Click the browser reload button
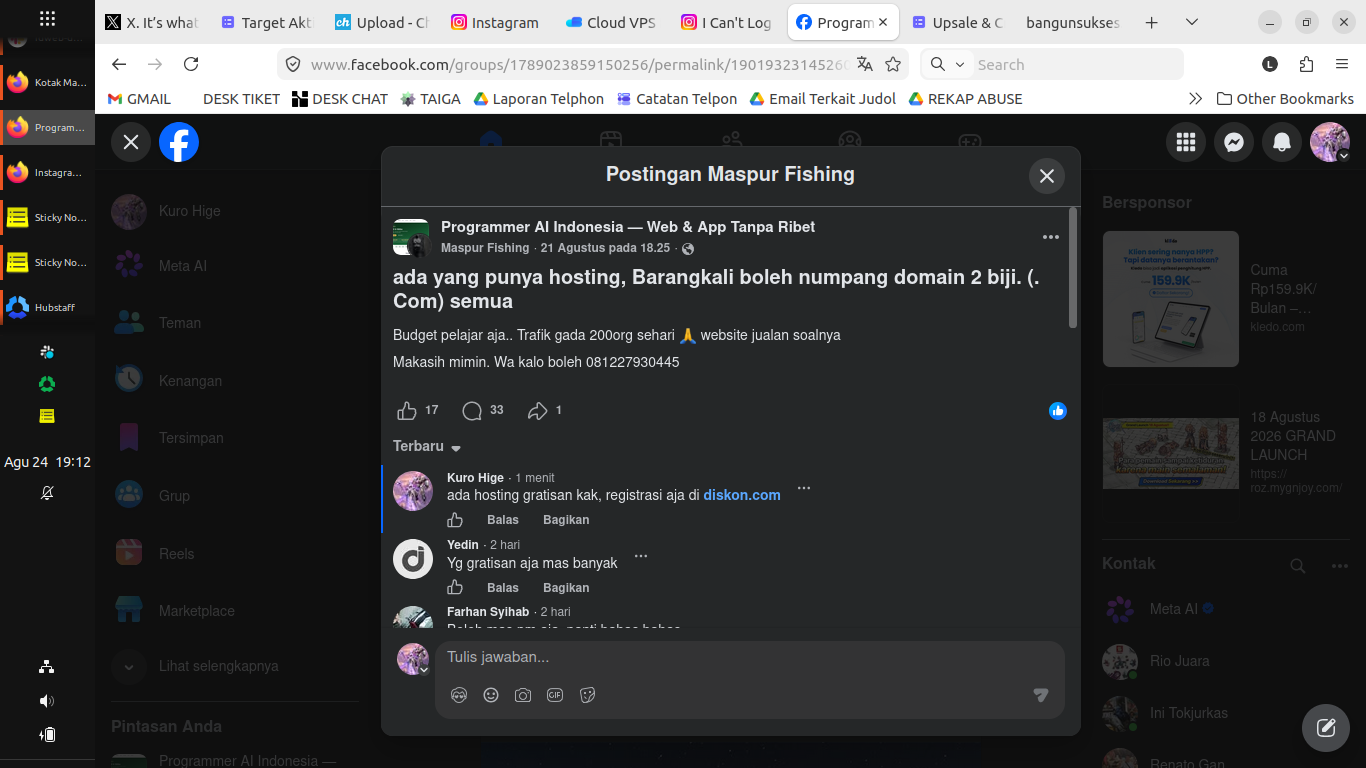 click(x=191, y=64)
